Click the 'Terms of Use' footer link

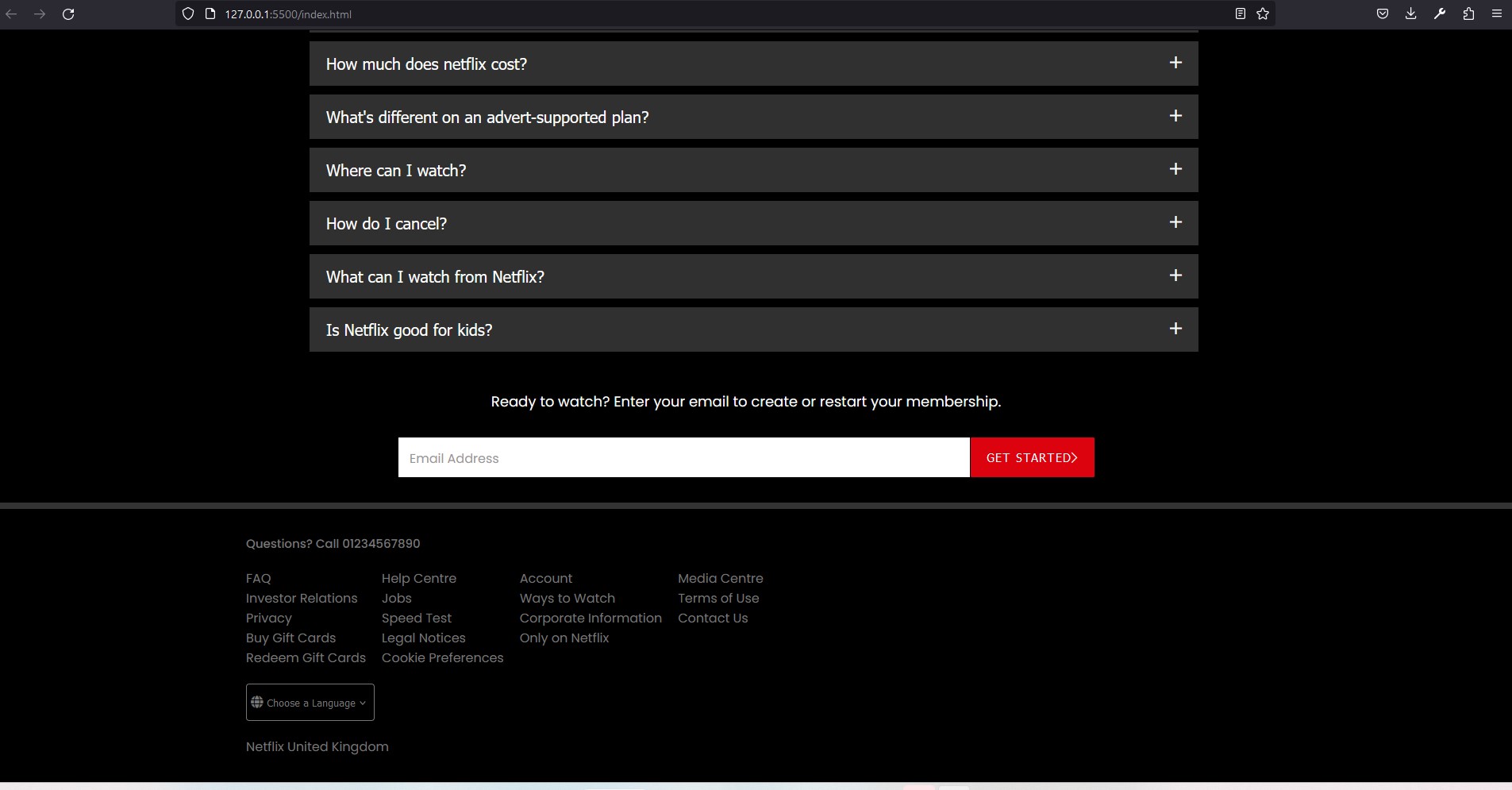pyautogui.click(x=718, y=598)
